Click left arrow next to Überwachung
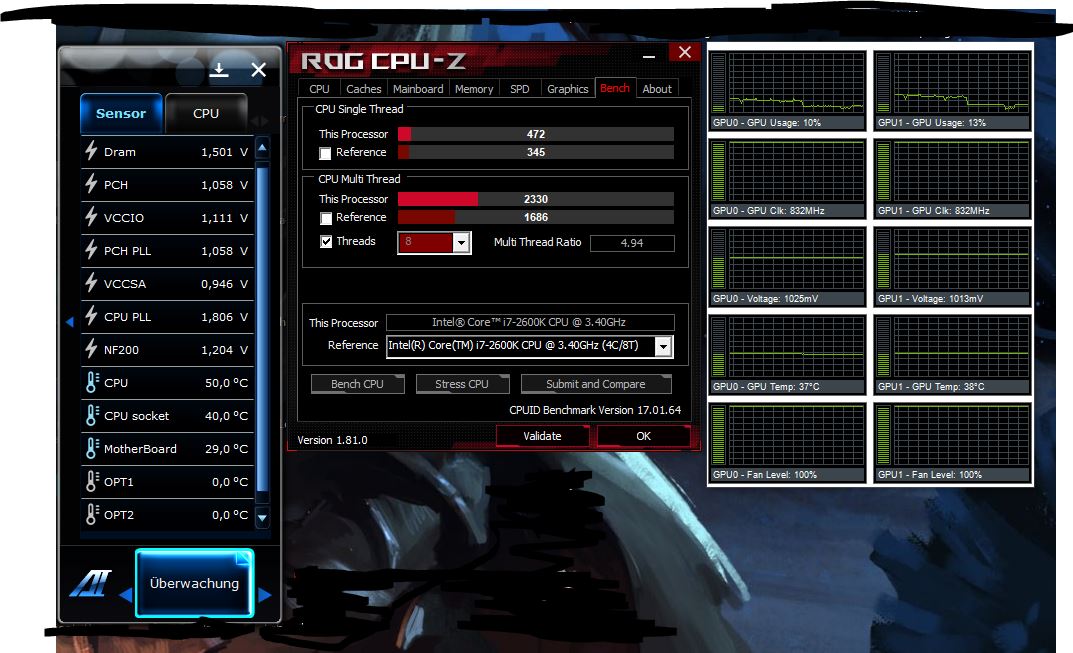This screenshot has height=653, width=1073. tap(126, 595)
